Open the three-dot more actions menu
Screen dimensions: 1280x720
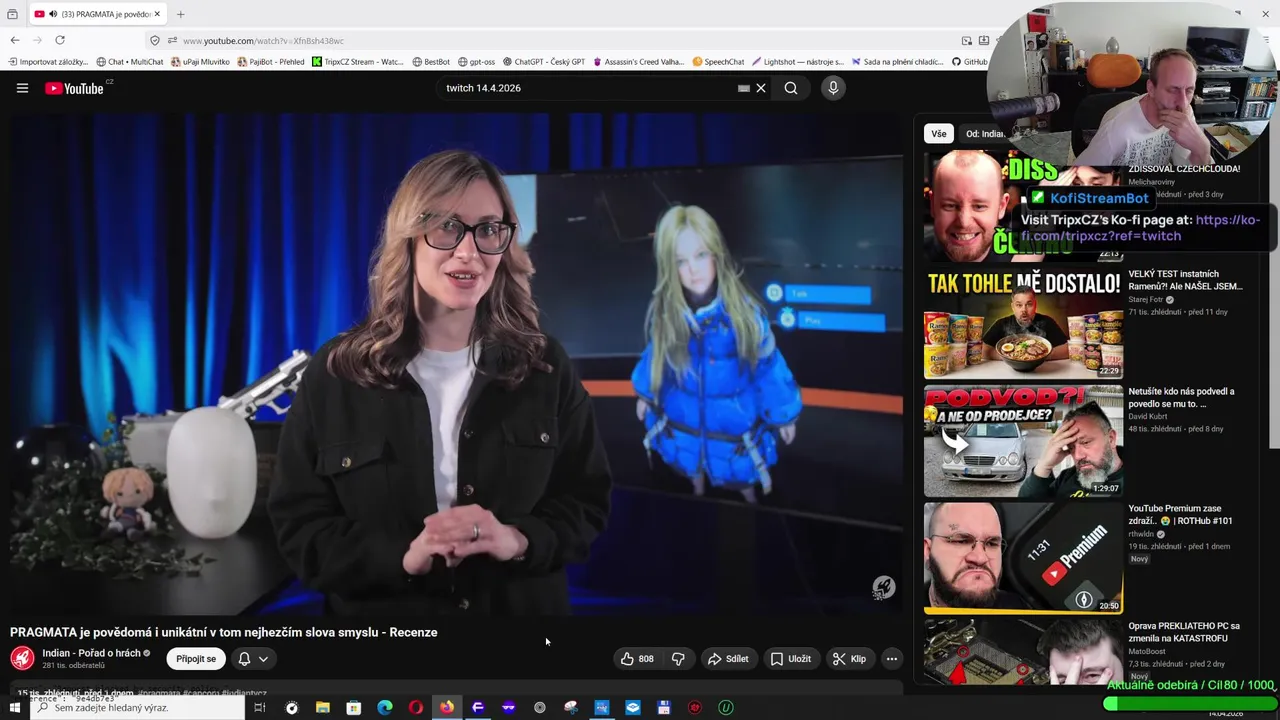(892, 659)
